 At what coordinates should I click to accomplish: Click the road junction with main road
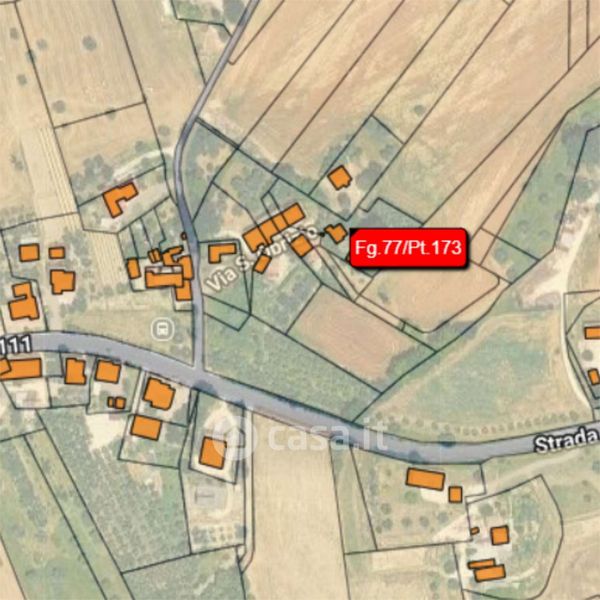click(198, 372)
